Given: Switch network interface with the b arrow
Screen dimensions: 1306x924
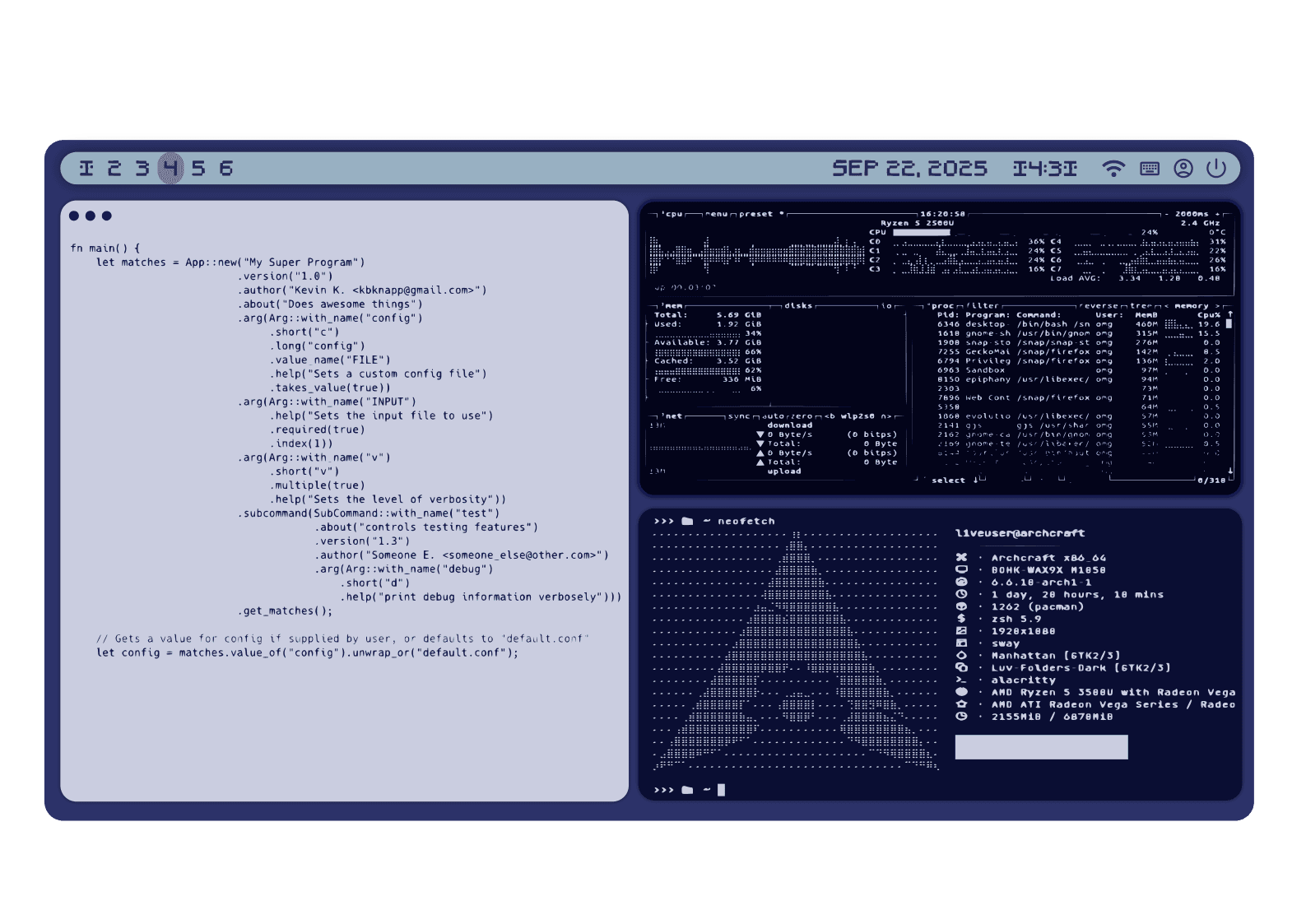Looking at the screenshot, I should tap(830, 416).
